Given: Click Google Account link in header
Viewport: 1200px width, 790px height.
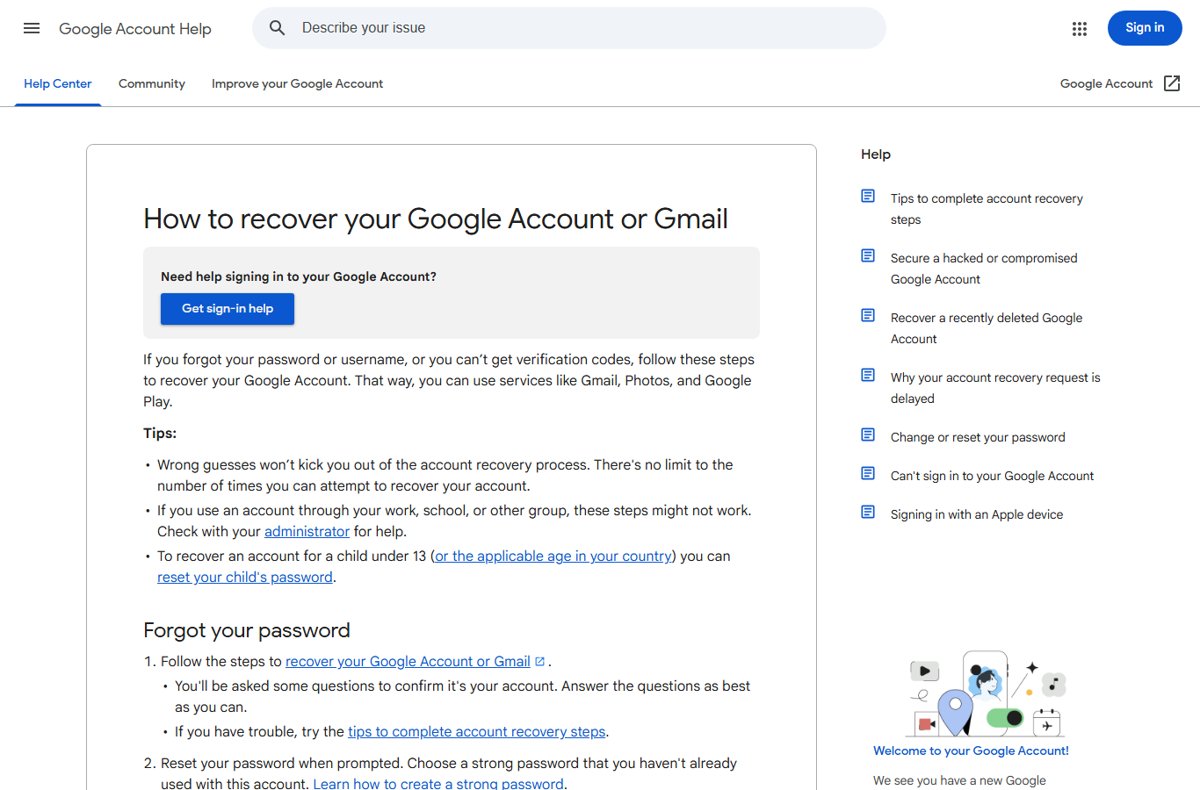Looking at the screenshot, I should click(x=1107, y=84).
